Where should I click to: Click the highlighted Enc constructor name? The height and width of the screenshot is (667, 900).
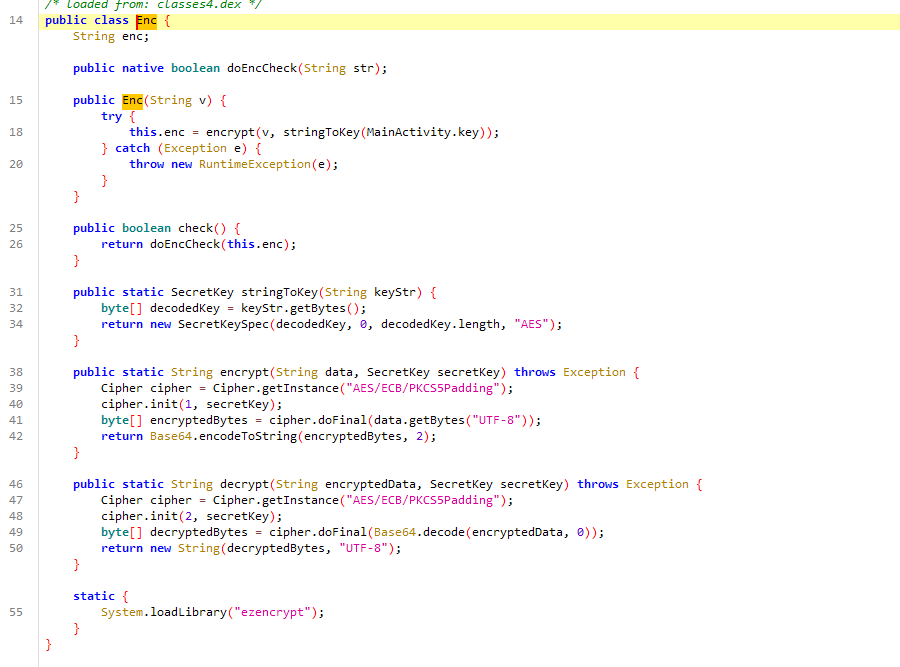click(x=132, y=100)
